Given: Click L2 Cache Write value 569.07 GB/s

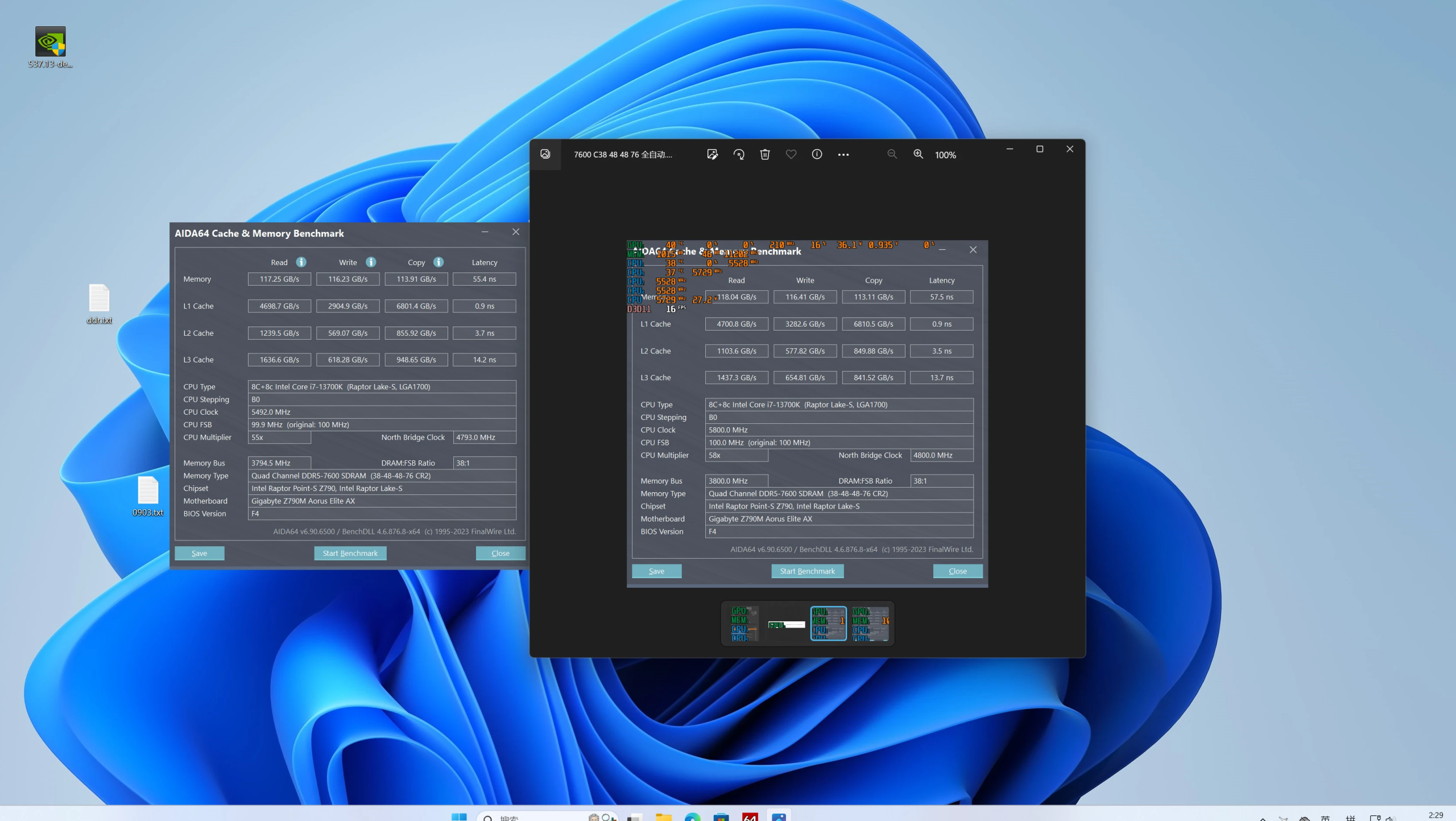Looking at the screenshot, I should (x=348, y=333).
